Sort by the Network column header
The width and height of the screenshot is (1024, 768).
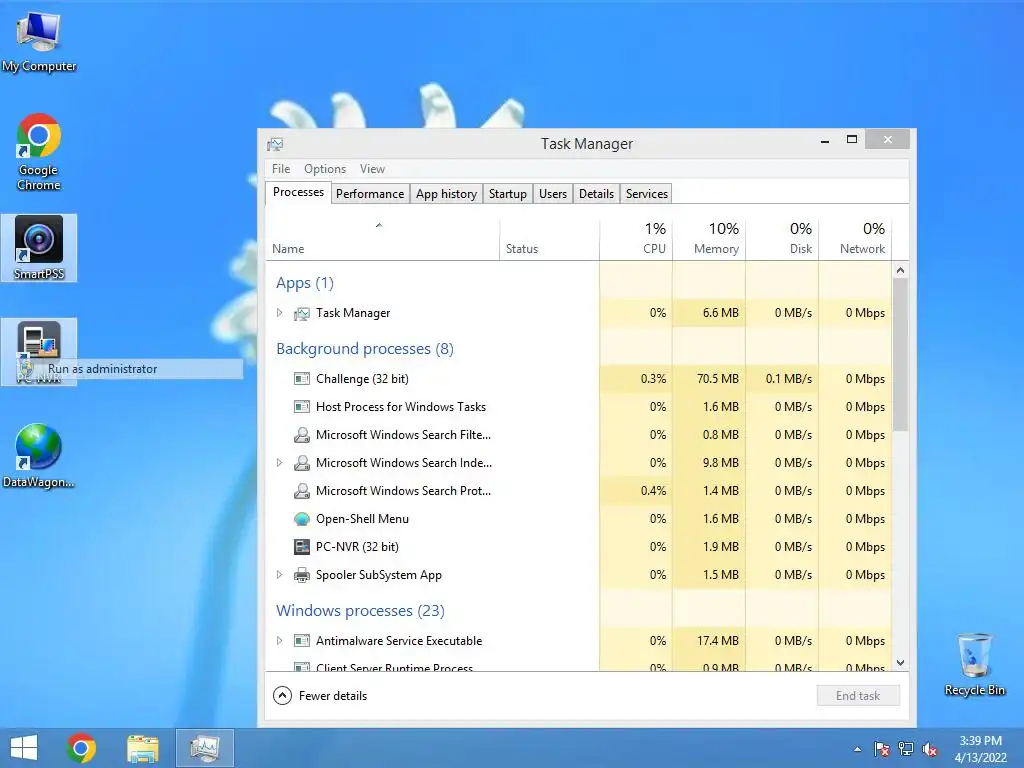click(855, 239)
